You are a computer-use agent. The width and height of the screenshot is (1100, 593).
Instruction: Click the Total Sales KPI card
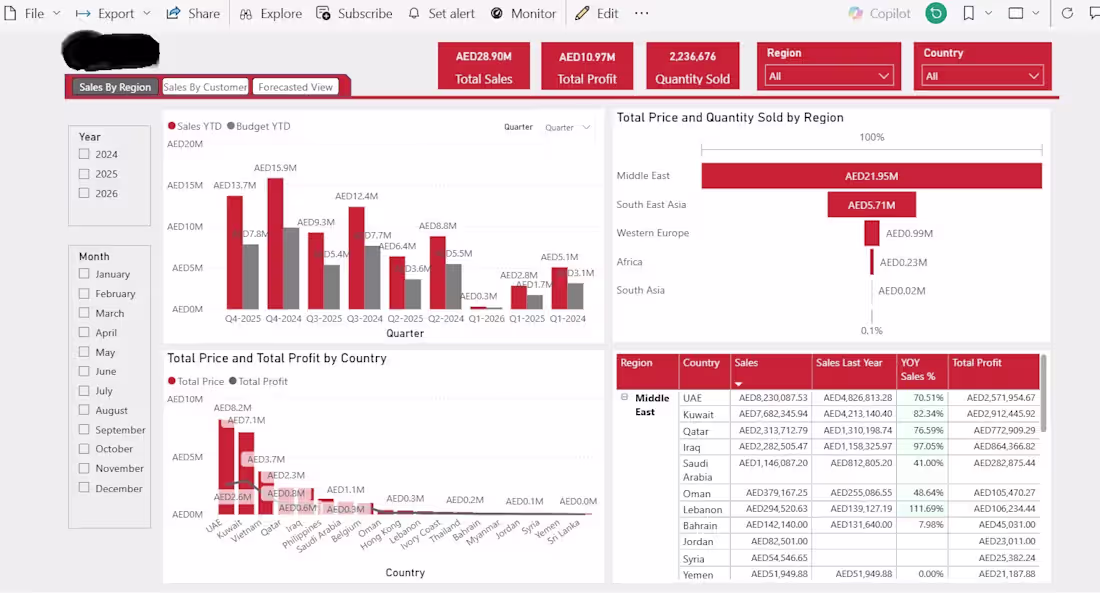point(483,66)
